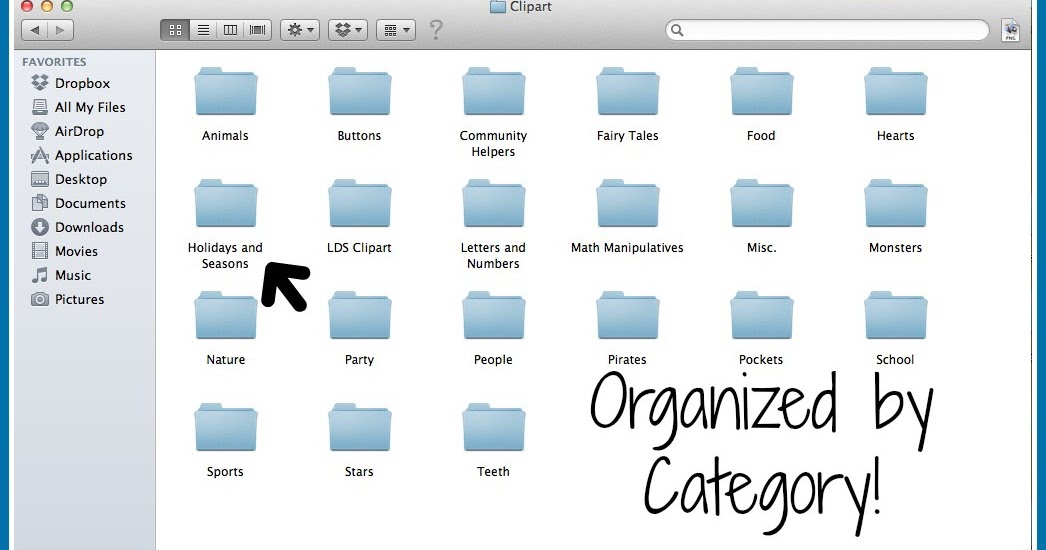Open the Buttons folder
Viewport: 1046px width, 550px height.
360,91
